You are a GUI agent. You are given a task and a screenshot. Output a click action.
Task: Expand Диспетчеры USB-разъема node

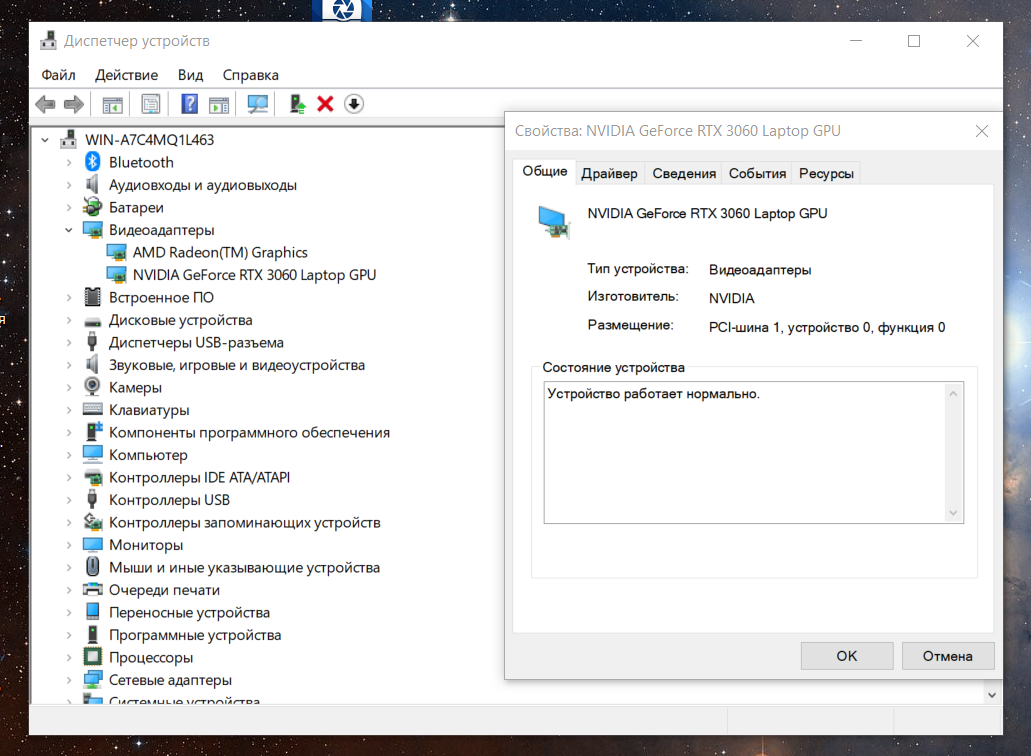[x=69, y=343]
